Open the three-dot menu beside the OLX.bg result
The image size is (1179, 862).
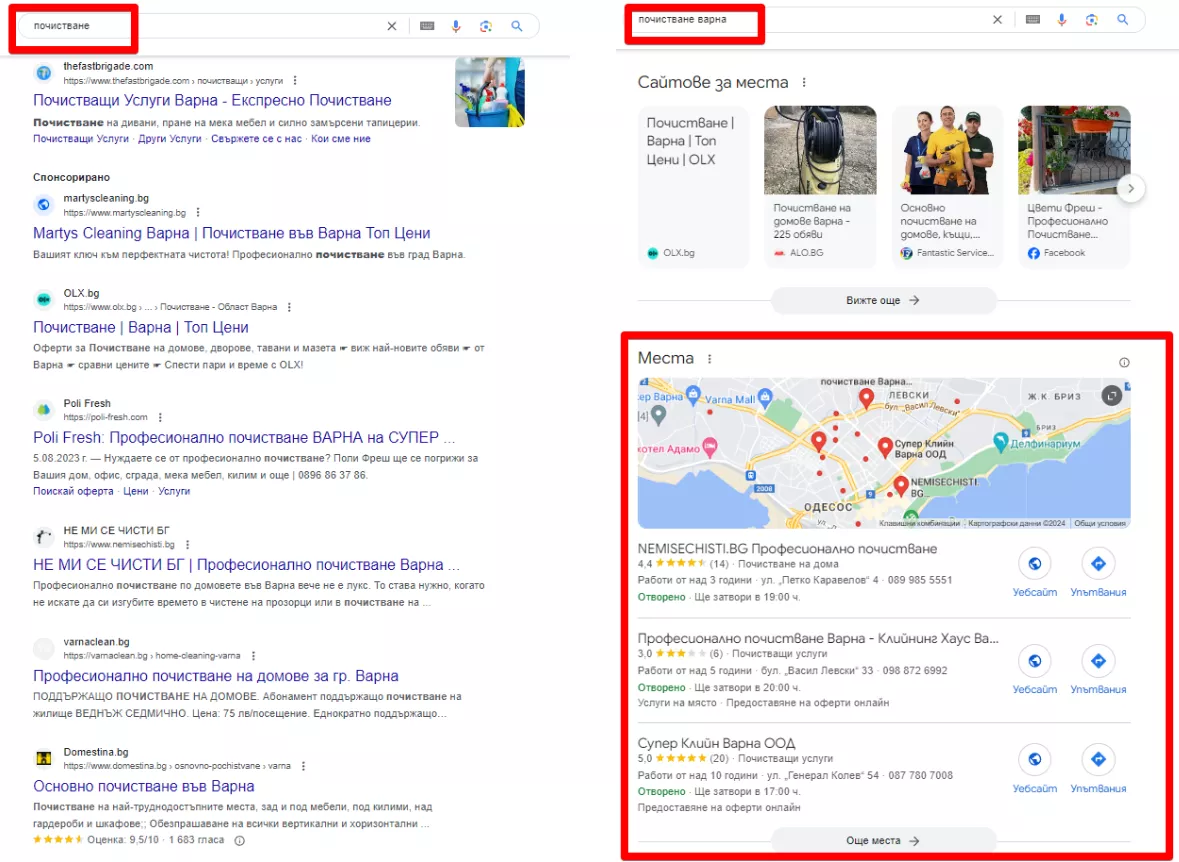click(x=289, y=307)
